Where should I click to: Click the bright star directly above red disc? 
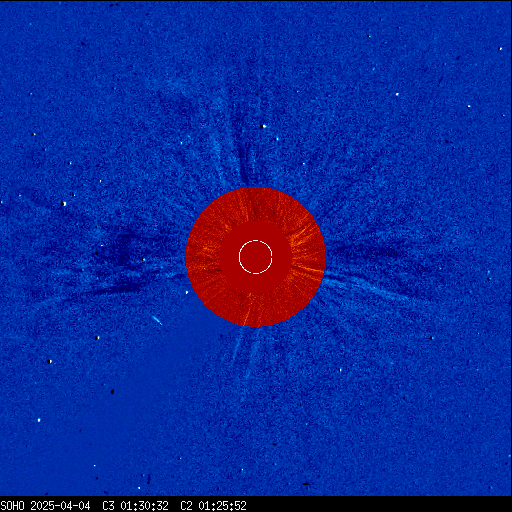(264, 126)
